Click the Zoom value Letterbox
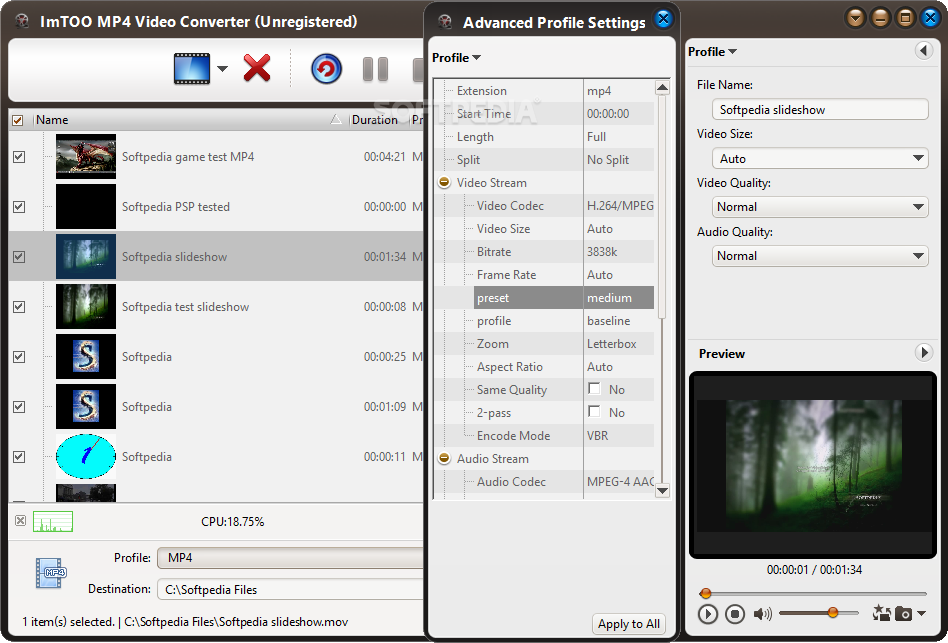 click(611, 343)
